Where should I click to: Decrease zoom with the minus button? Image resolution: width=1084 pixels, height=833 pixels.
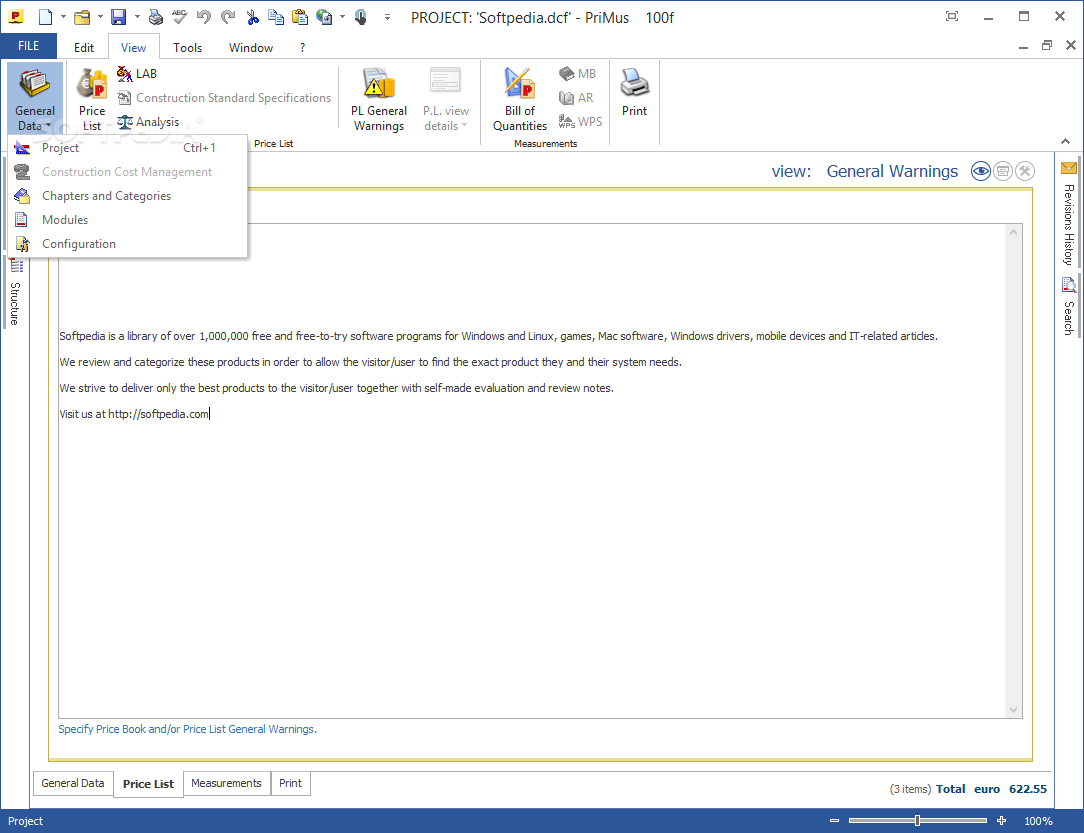[834, 821]
